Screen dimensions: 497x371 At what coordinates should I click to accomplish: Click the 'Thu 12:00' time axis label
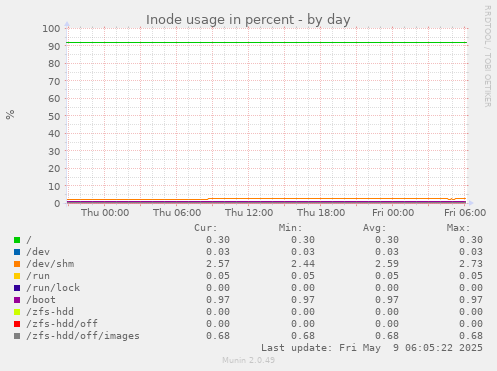[x=249, y=213]
